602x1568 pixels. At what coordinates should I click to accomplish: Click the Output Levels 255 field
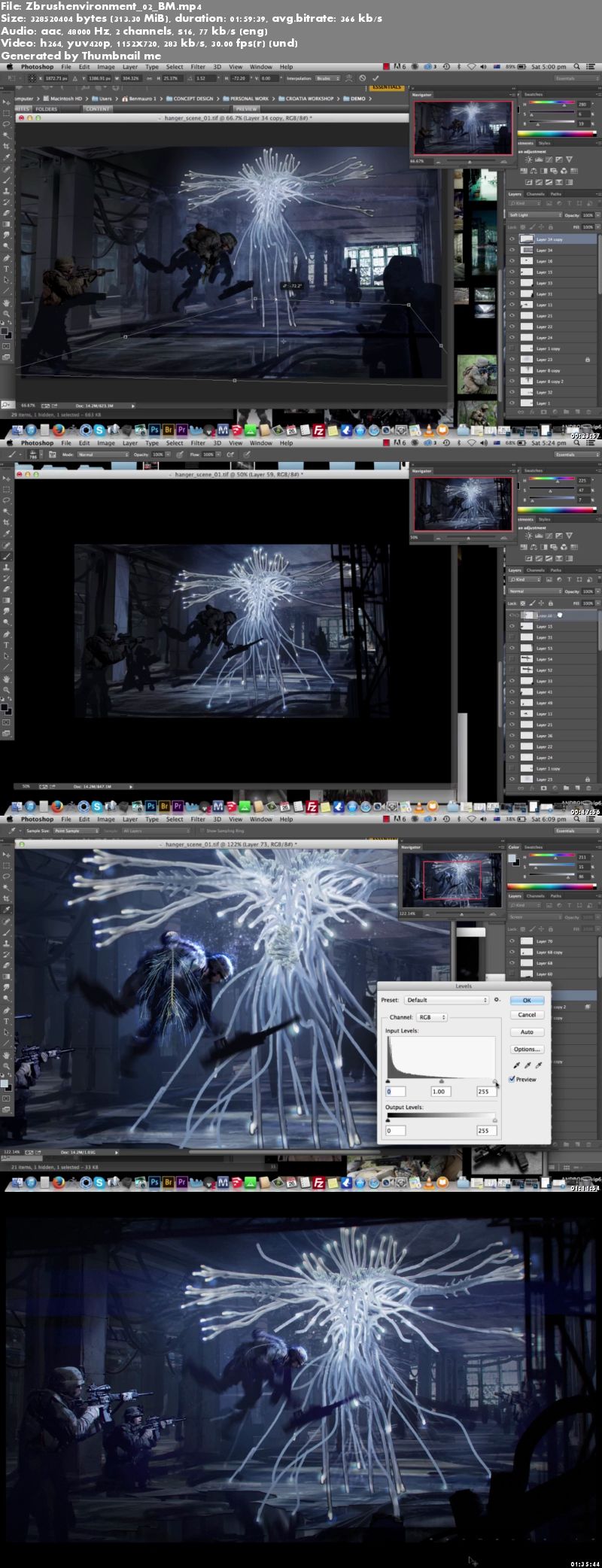point(486,1130)
